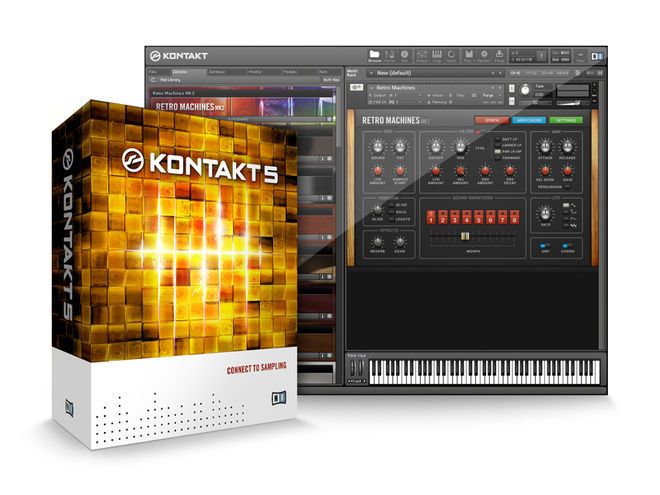Select the Retro Machines MK2 library banner
Screen dimensions: 660x495
tap(243, 106)
